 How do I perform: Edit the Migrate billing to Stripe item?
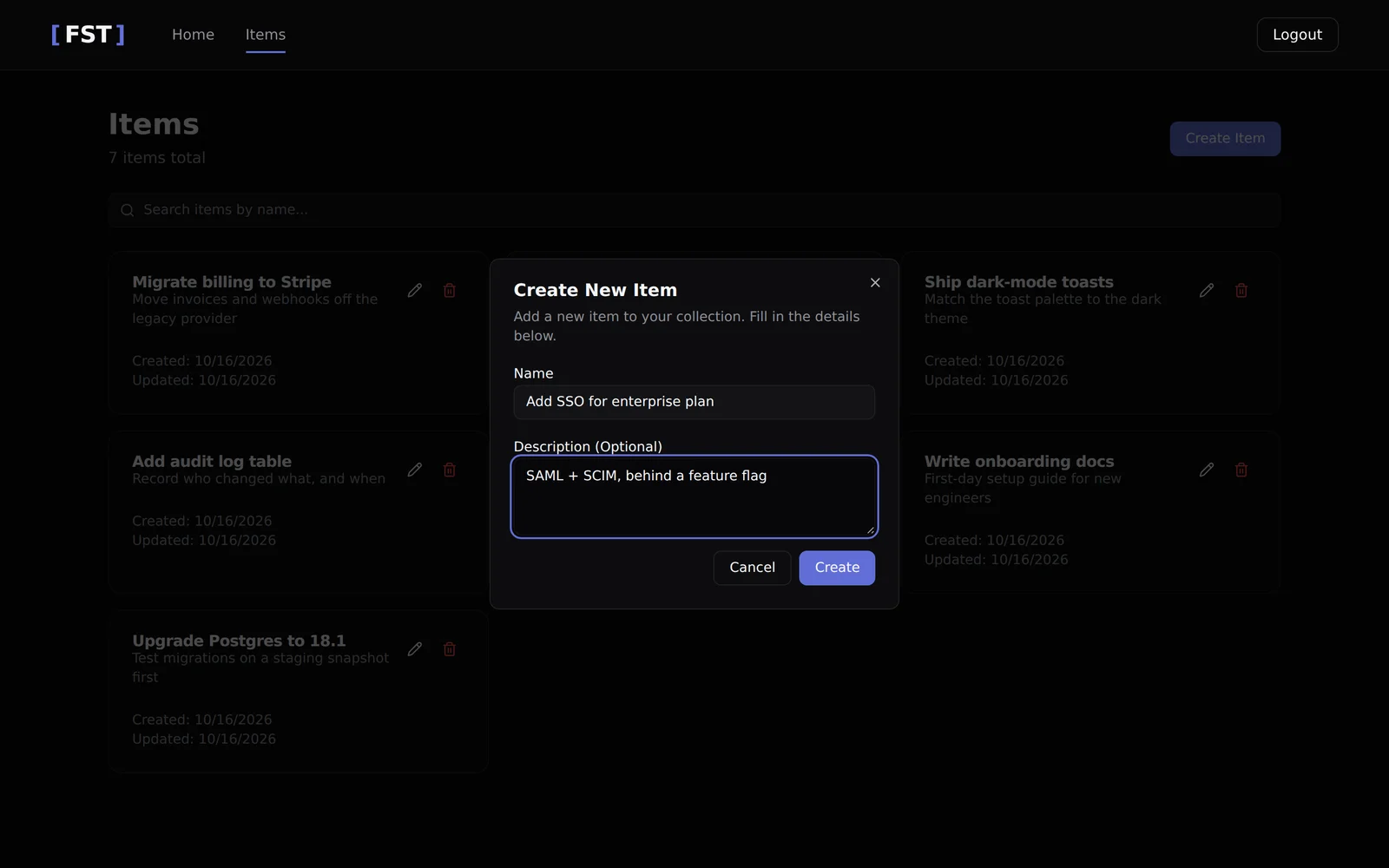coord(415,290)
